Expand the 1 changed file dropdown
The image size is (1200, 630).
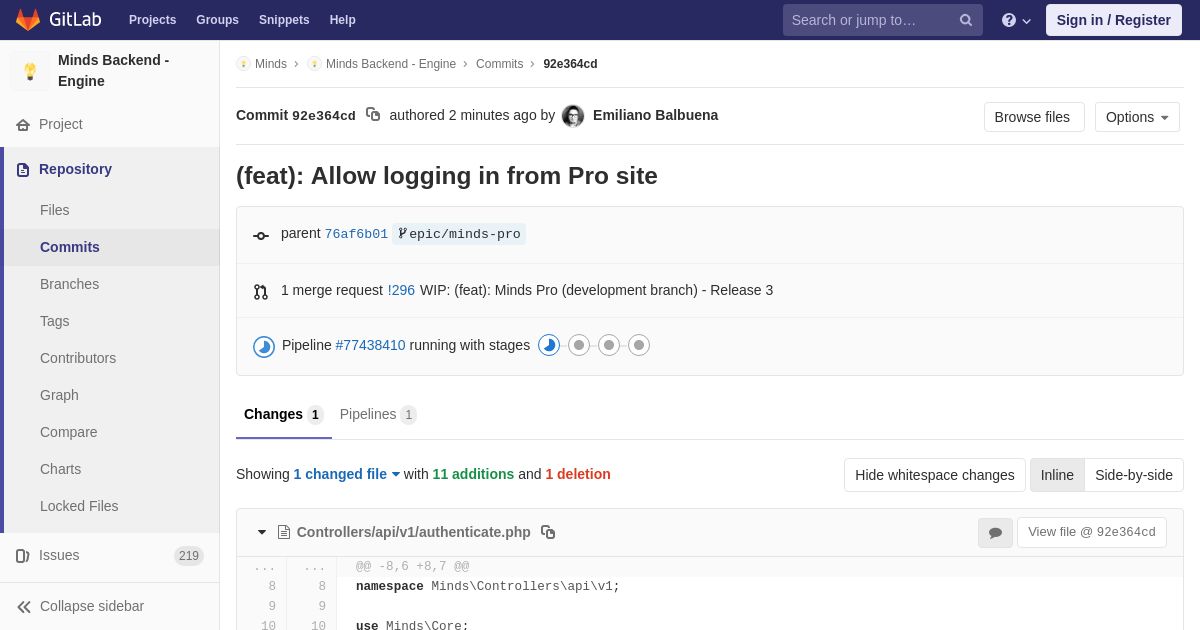tap(347, 474)
